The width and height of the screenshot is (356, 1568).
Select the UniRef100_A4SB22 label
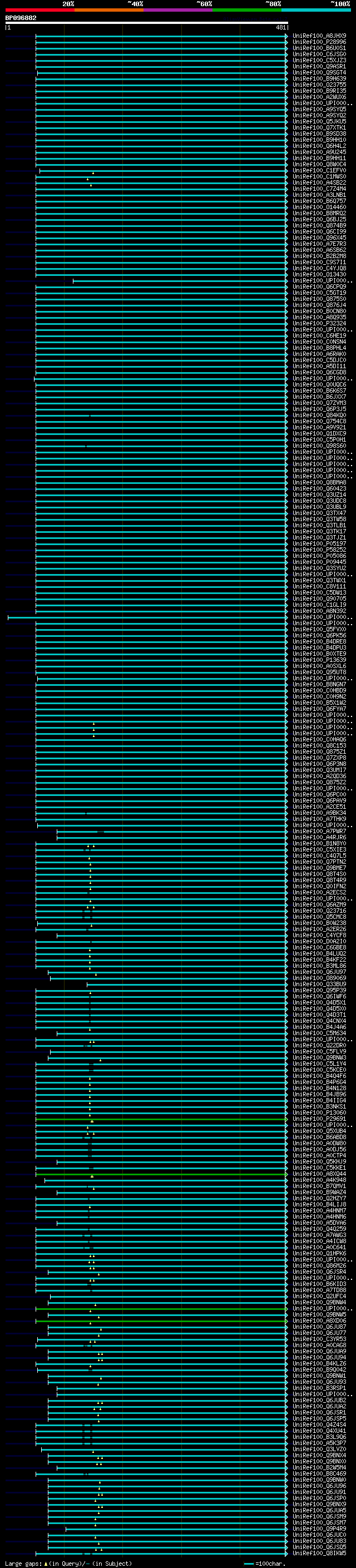[319, 182]
